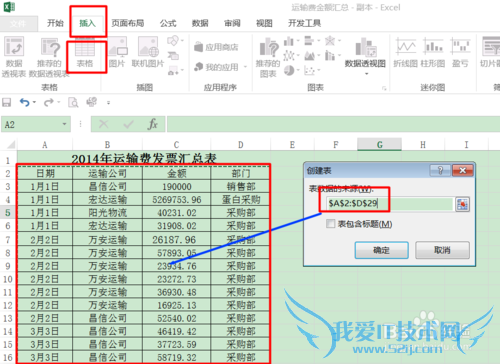Open the Undo history dropdown arrow

[34, 102]
